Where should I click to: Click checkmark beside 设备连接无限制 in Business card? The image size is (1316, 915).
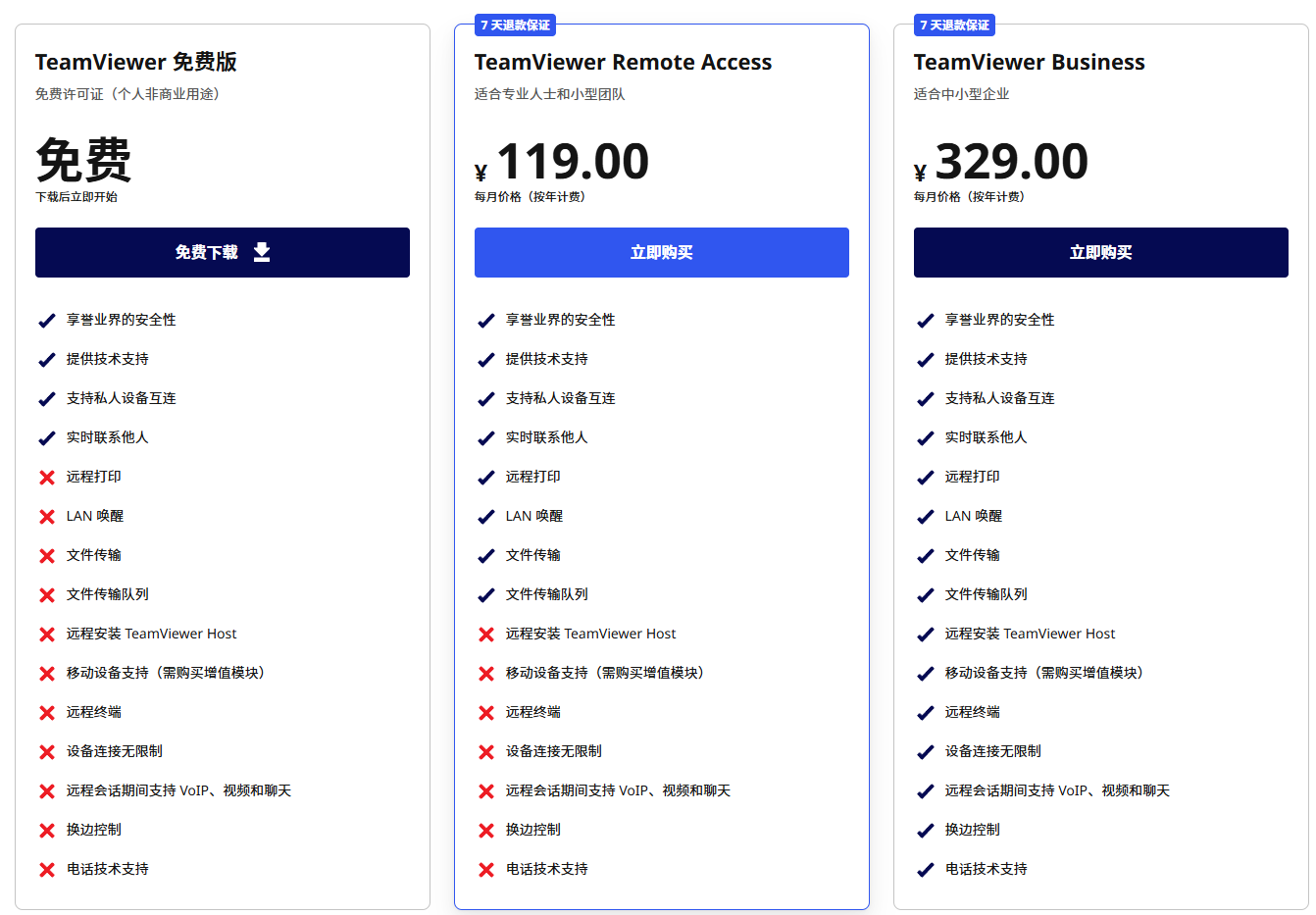point(925,752)
